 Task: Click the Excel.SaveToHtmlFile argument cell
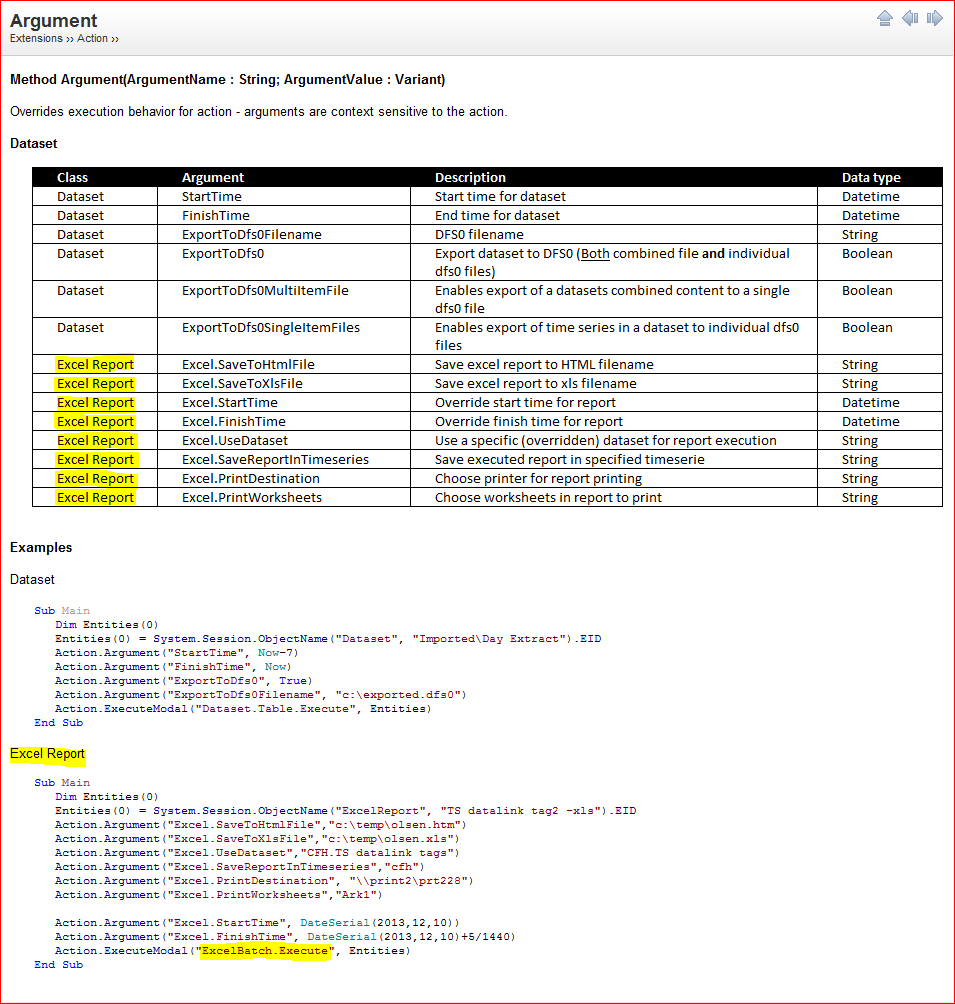(x=248, y=364)
